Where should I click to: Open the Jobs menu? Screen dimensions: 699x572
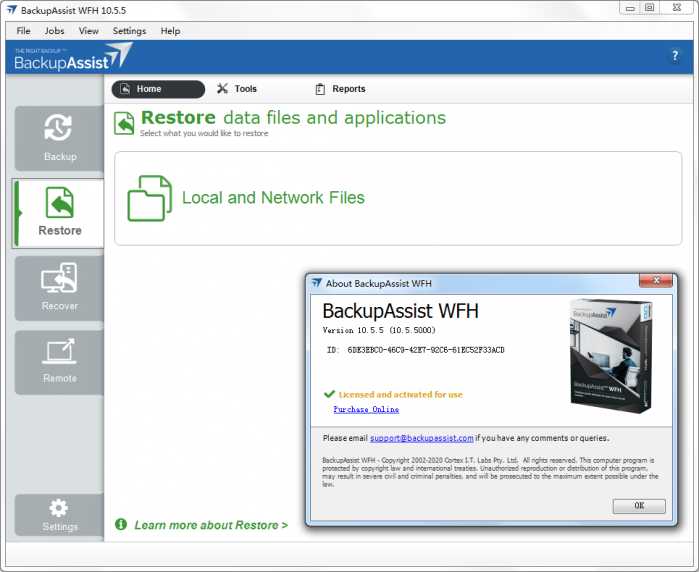(x=54, y=31)
